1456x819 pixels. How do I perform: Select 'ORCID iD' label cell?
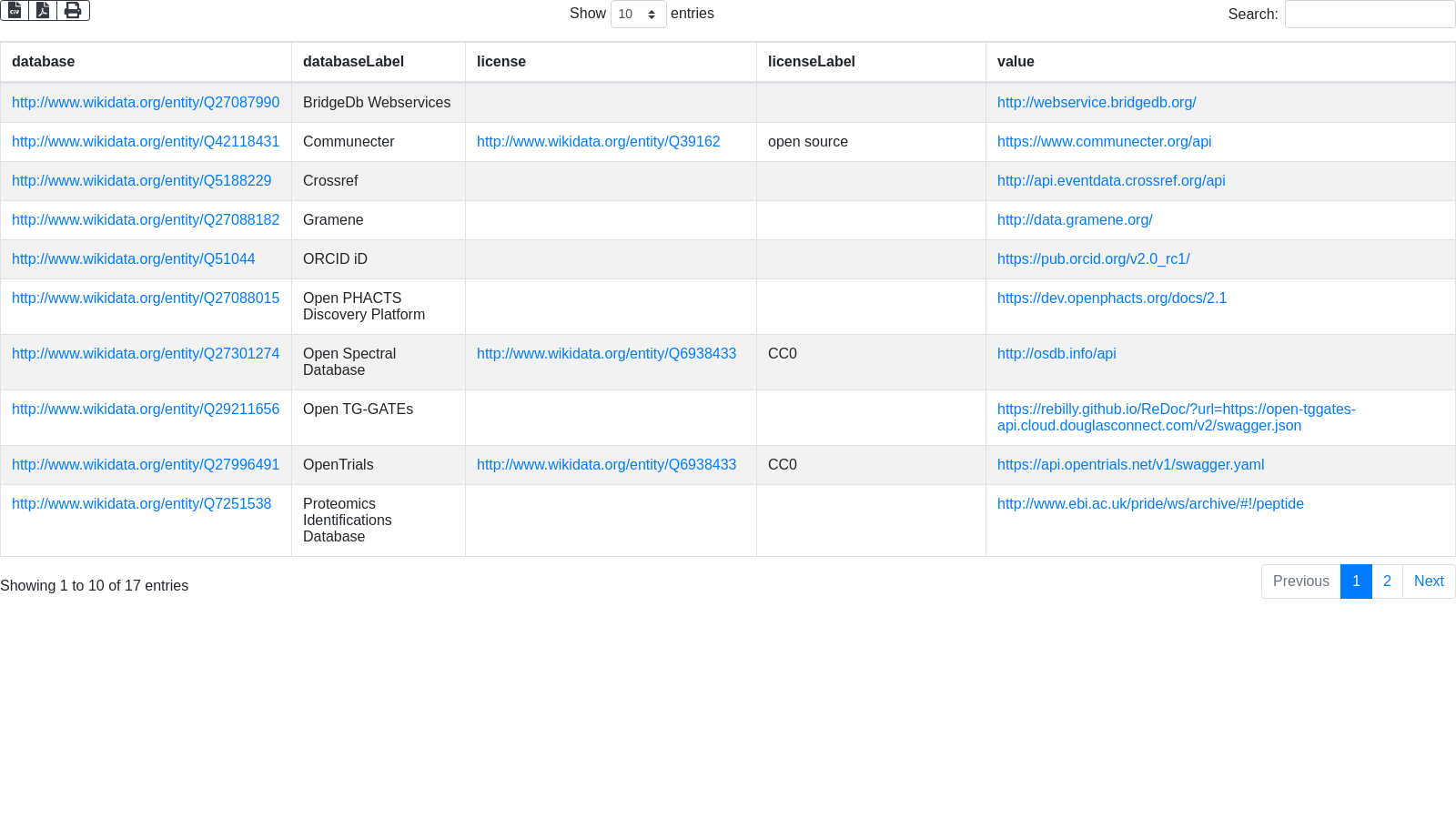pos(379,259)
